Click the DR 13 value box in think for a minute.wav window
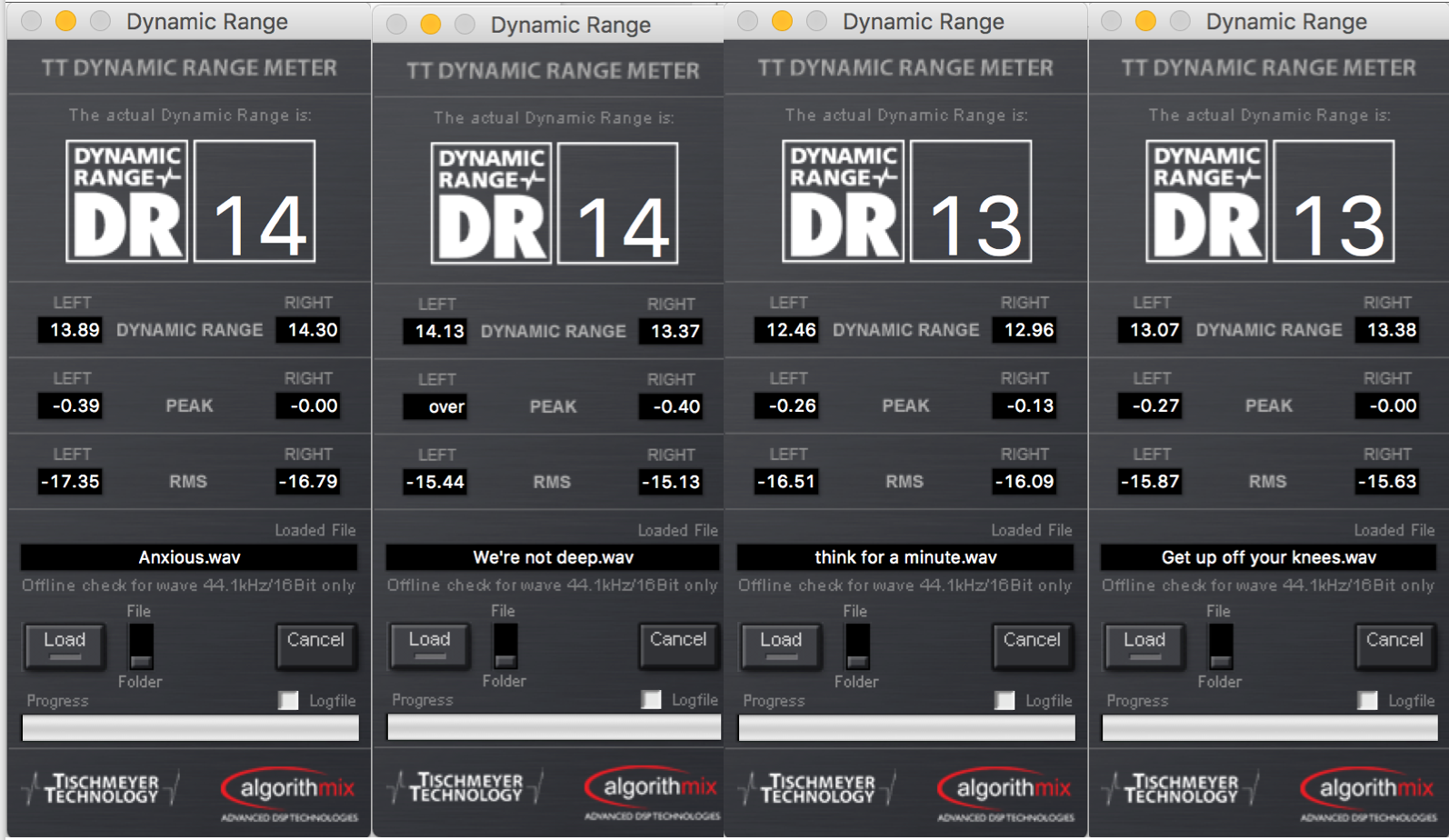The width and height of the screenshot is (1449, 840). point(971,201)
